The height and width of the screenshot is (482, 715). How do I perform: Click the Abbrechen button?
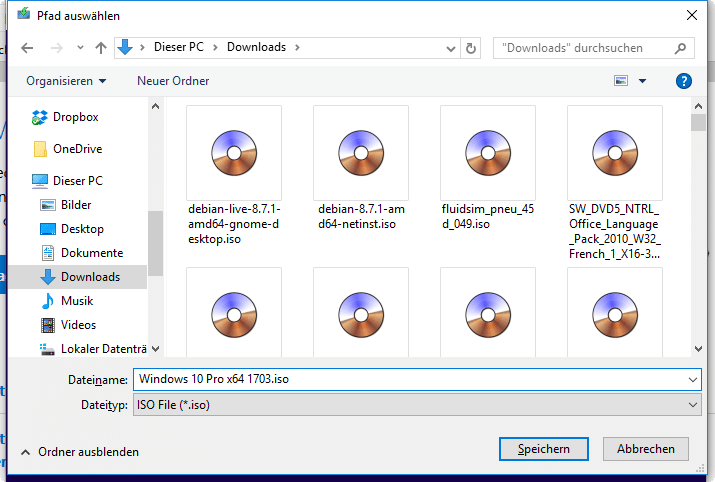pyautogui.click(x=646, y=449)
